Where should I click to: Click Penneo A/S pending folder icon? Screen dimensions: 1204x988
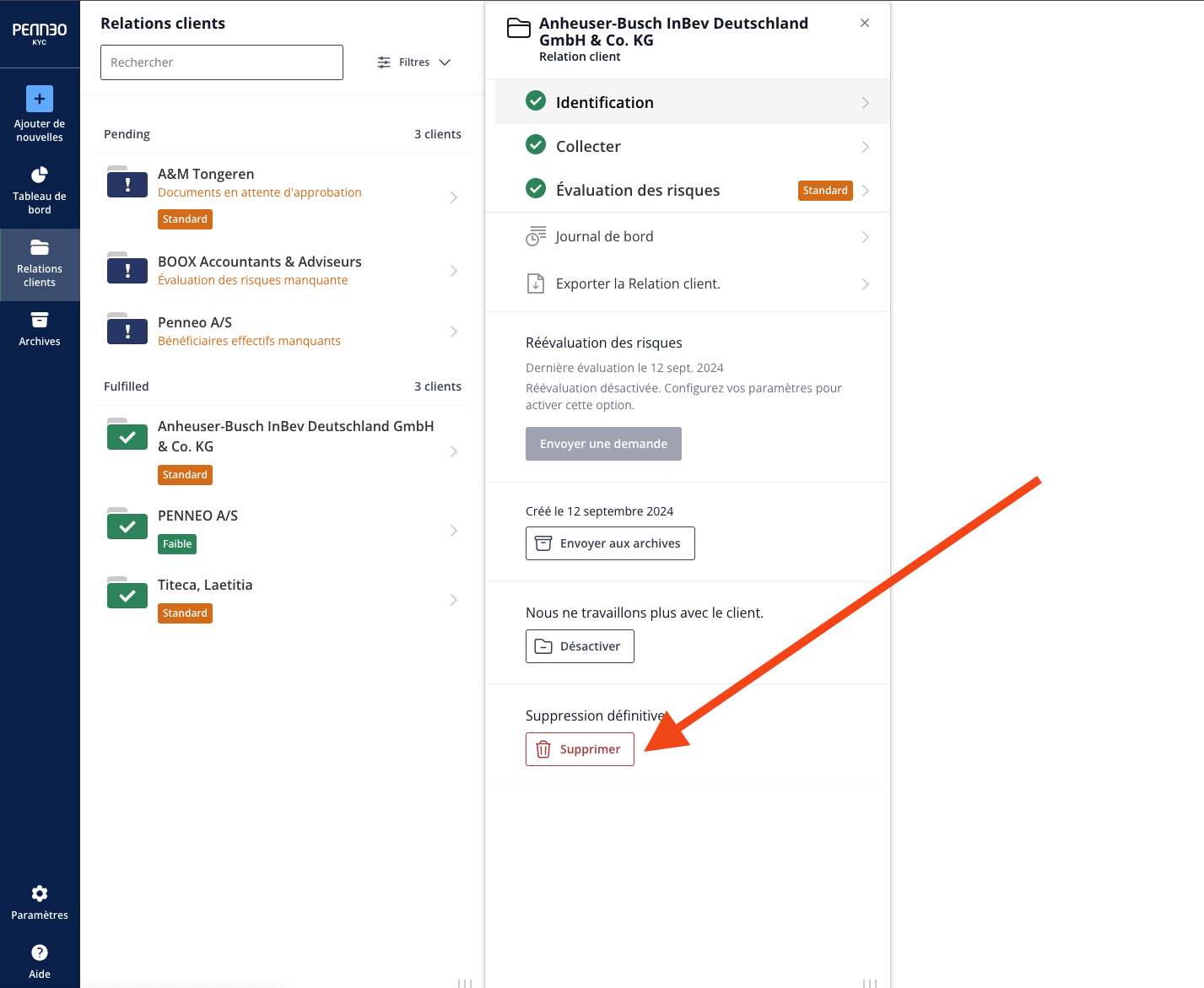[x=127, y=329]
